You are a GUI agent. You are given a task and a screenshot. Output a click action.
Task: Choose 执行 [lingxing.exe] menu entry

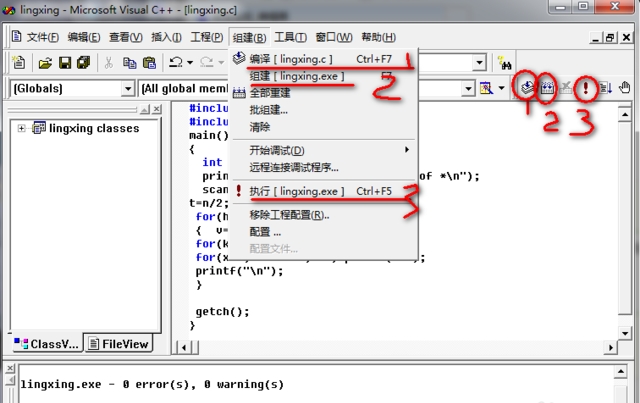click(x=323, y=191)
